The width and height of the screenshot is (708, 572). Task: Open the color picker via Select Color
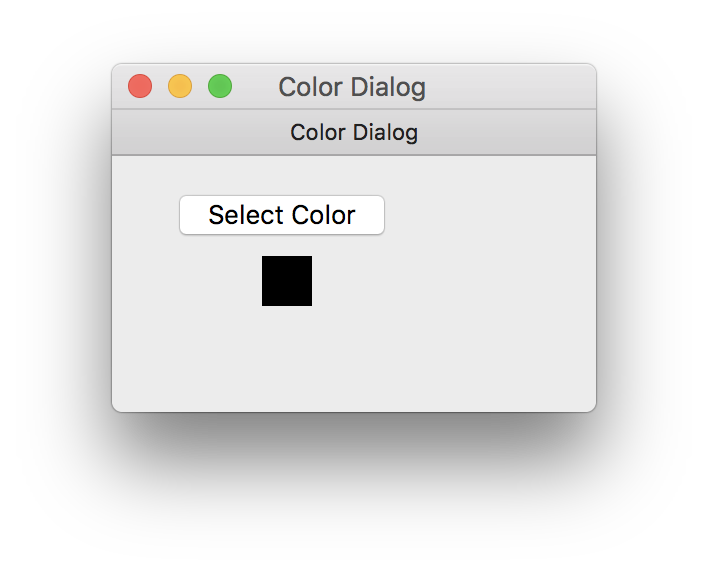281,215
